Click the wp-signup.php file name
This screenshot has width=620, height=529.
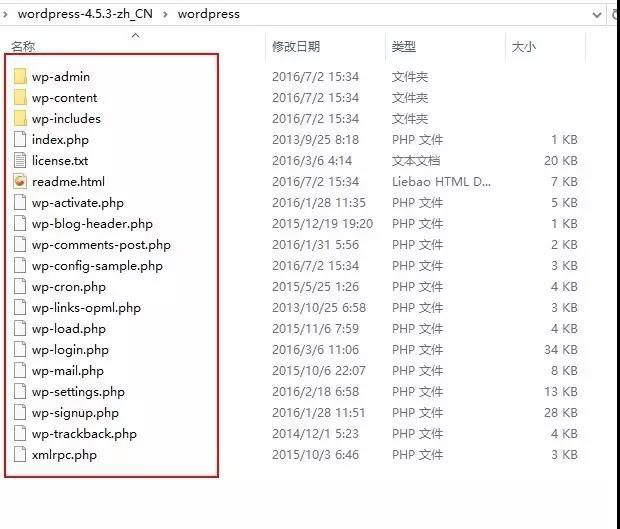click(x=75, y=413)
